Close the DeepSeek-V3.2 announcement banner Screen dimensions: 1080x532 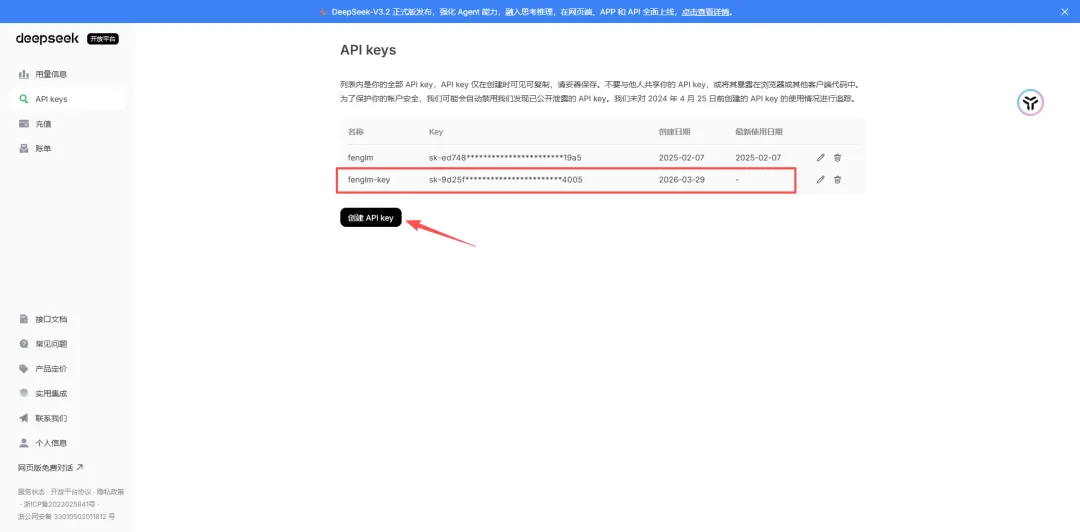1065,12
